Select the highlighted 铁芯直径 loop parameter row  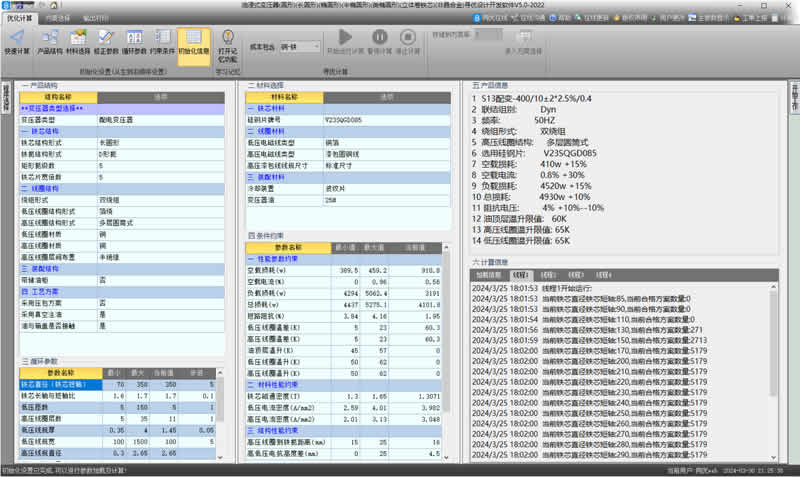[x=118, y=385]
